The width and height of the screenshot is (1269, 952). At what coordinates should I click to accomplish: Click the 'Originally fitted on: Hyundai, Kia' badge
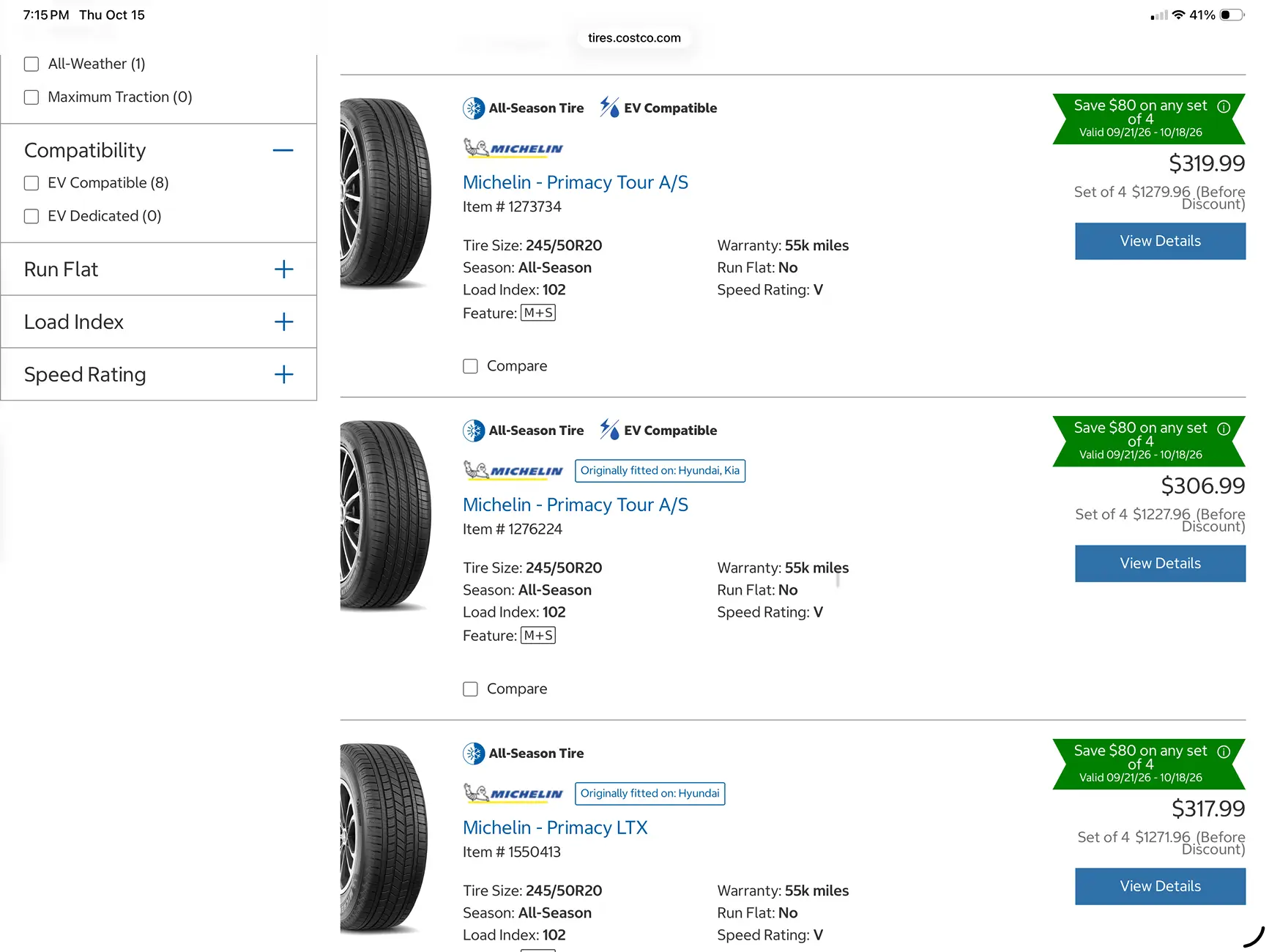(x=660, y=470)
